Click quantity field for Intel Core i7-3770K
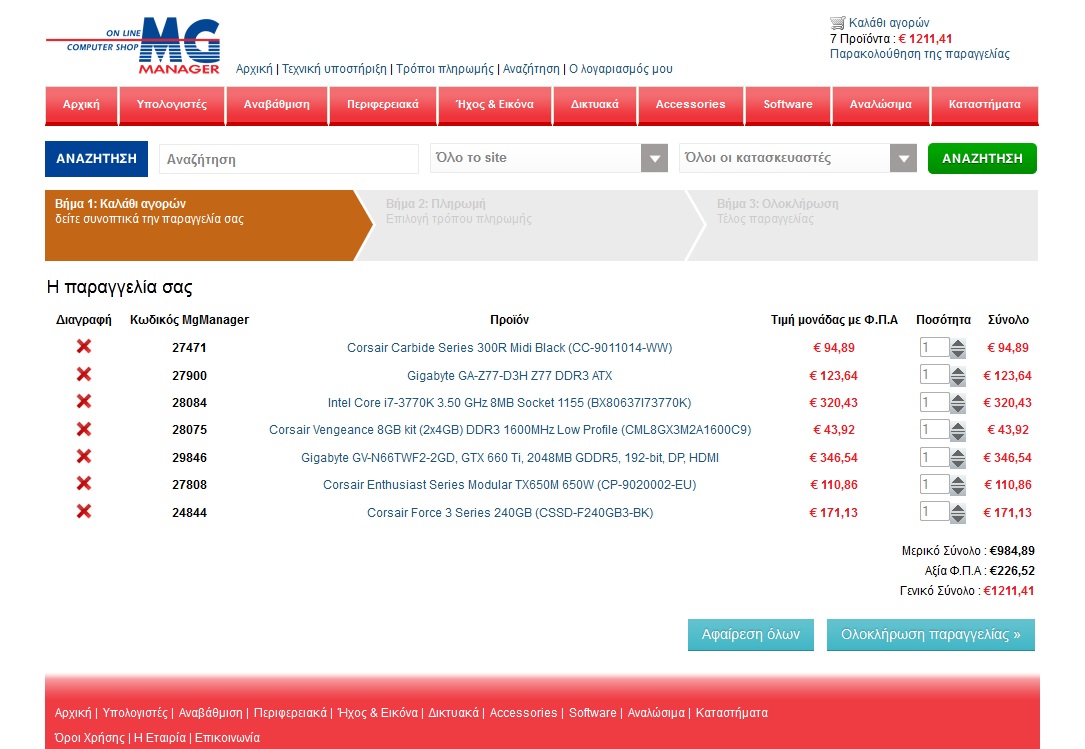 [x=934, y=401]
